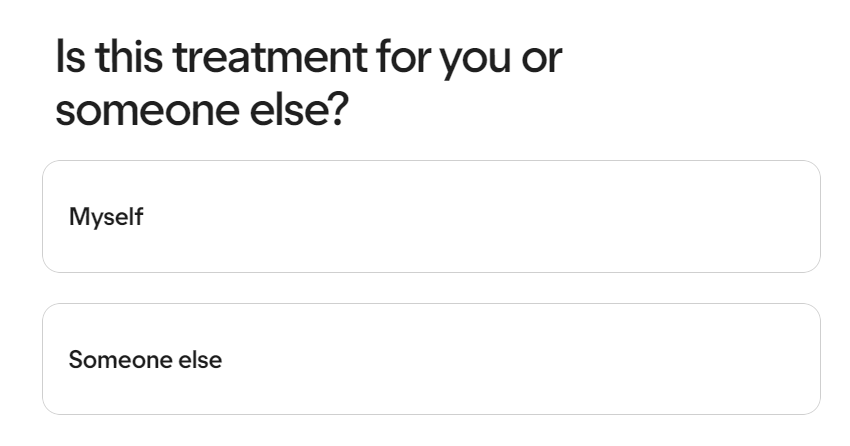Answer that treatment is for Myself

click(432, 216)
